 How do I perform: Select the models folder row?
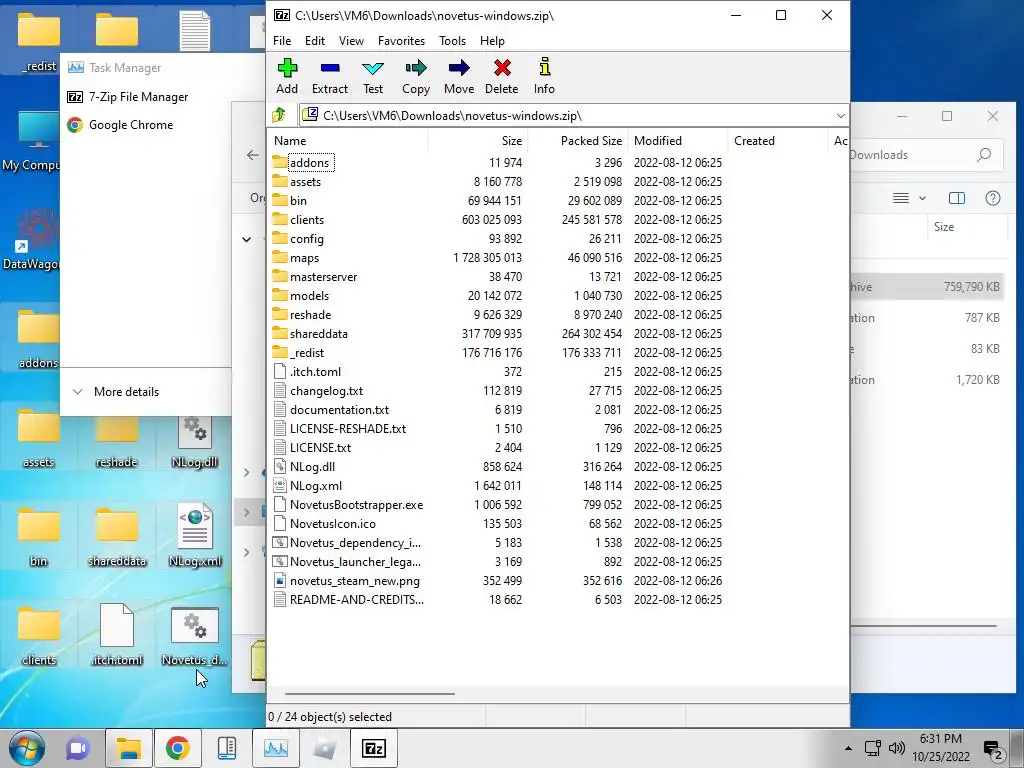point(498,295)
